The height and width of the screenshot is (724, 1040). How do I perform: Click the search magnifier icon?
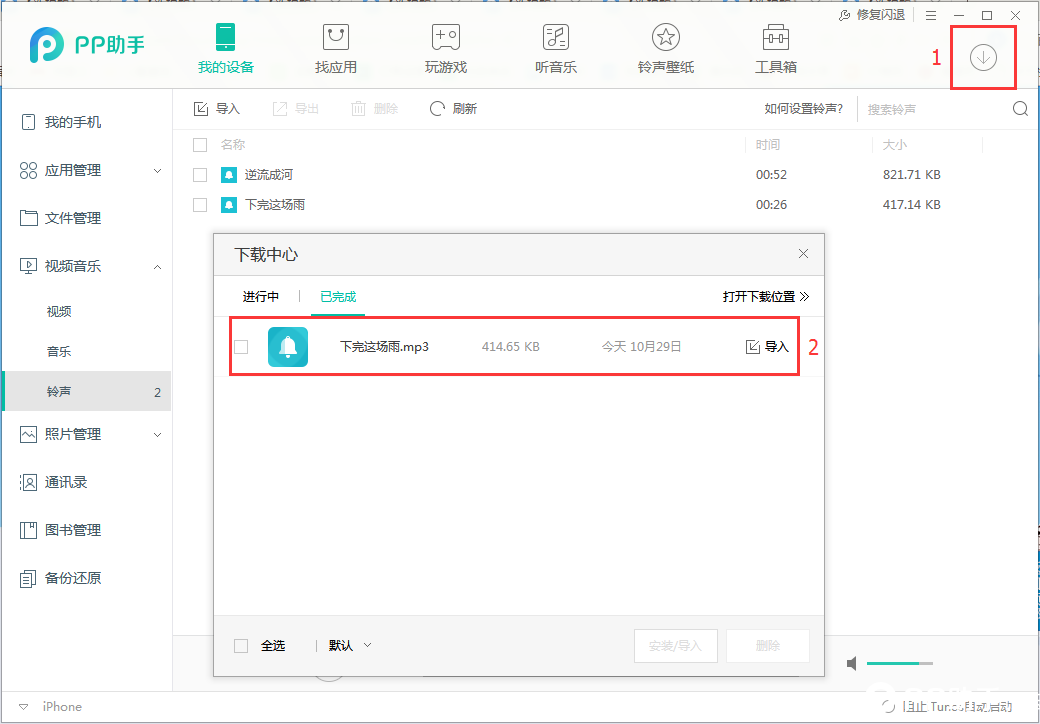pos(1020,109)
